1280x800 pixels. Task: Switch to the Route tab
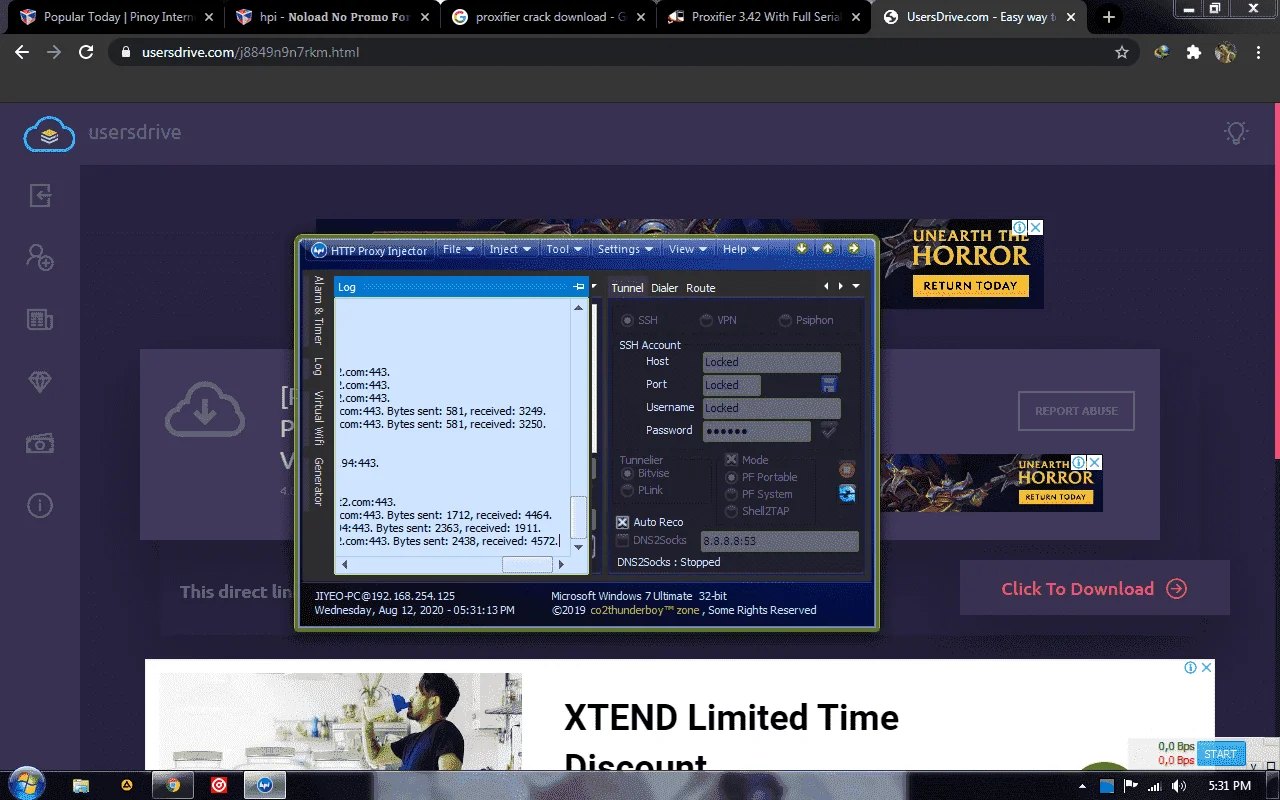tap(700, 288)
